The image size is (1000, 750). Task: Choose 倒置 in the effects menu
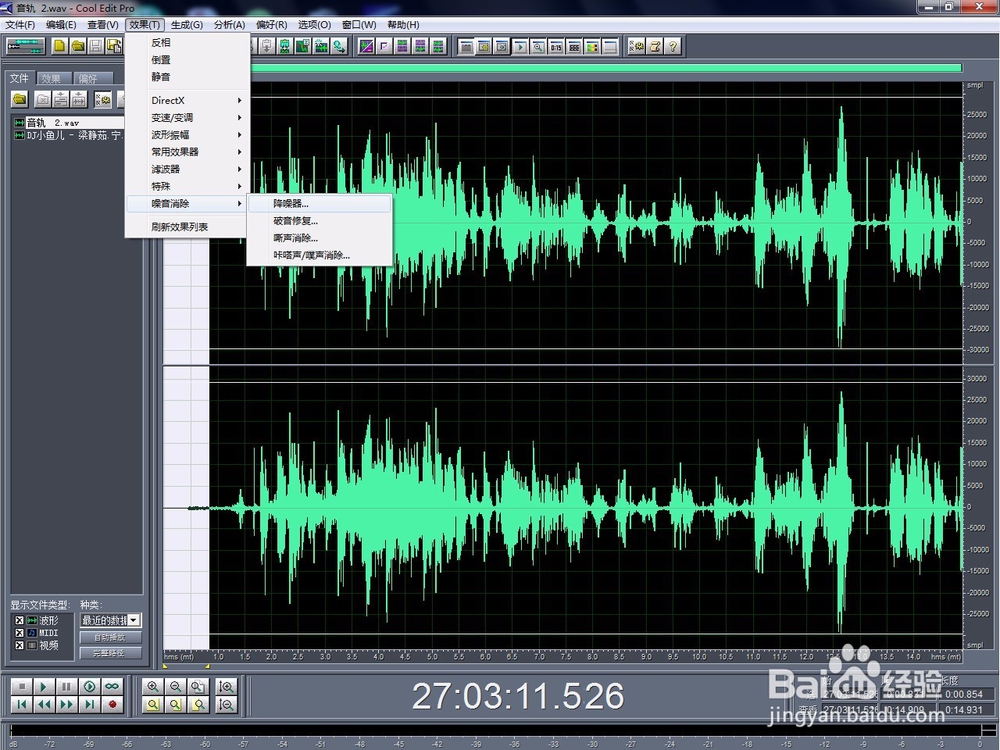188,59
